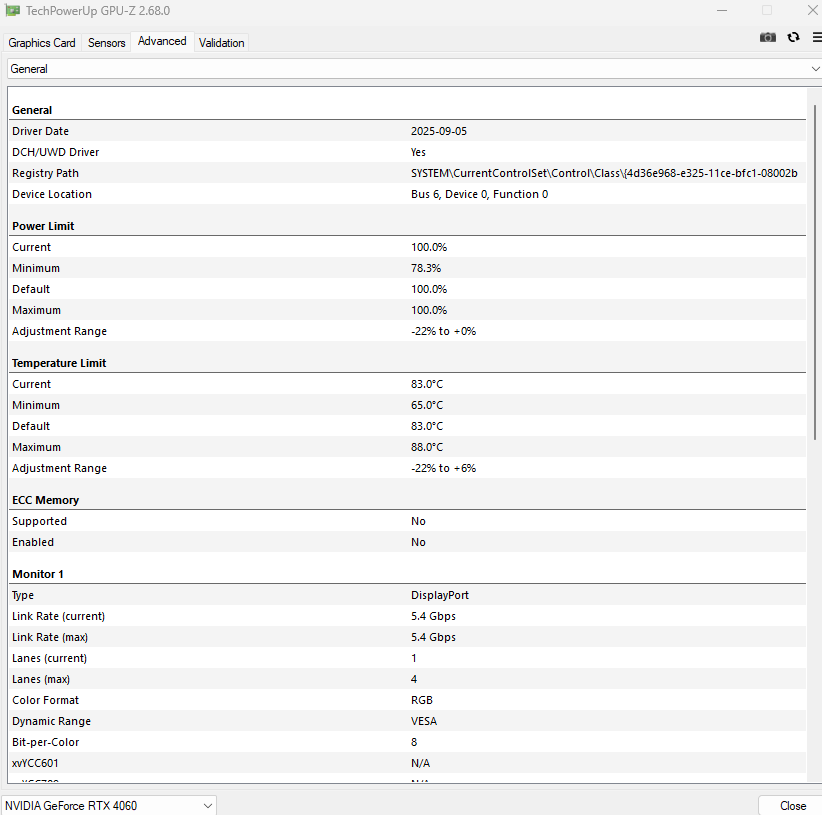This screenshot has height=815, width=822.
Task: Take a screenshot with the camera icon
Action: pyautogui.click(x=767, y=37)
